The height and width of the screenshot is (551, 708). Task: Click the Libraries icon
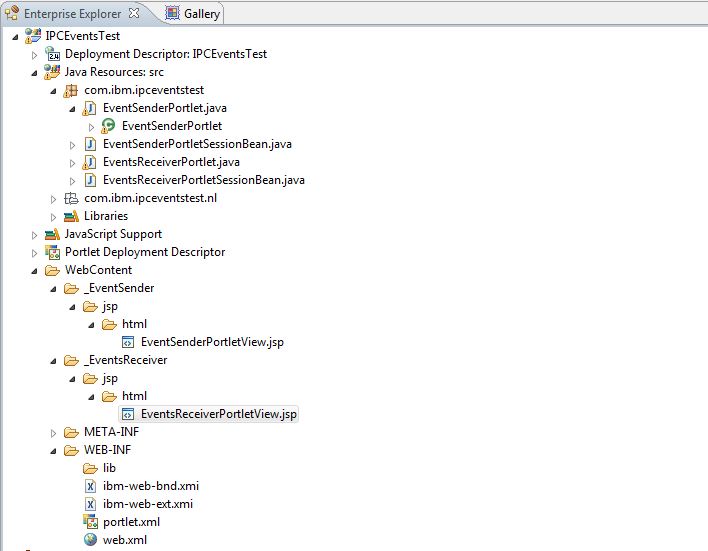(71, 216)
